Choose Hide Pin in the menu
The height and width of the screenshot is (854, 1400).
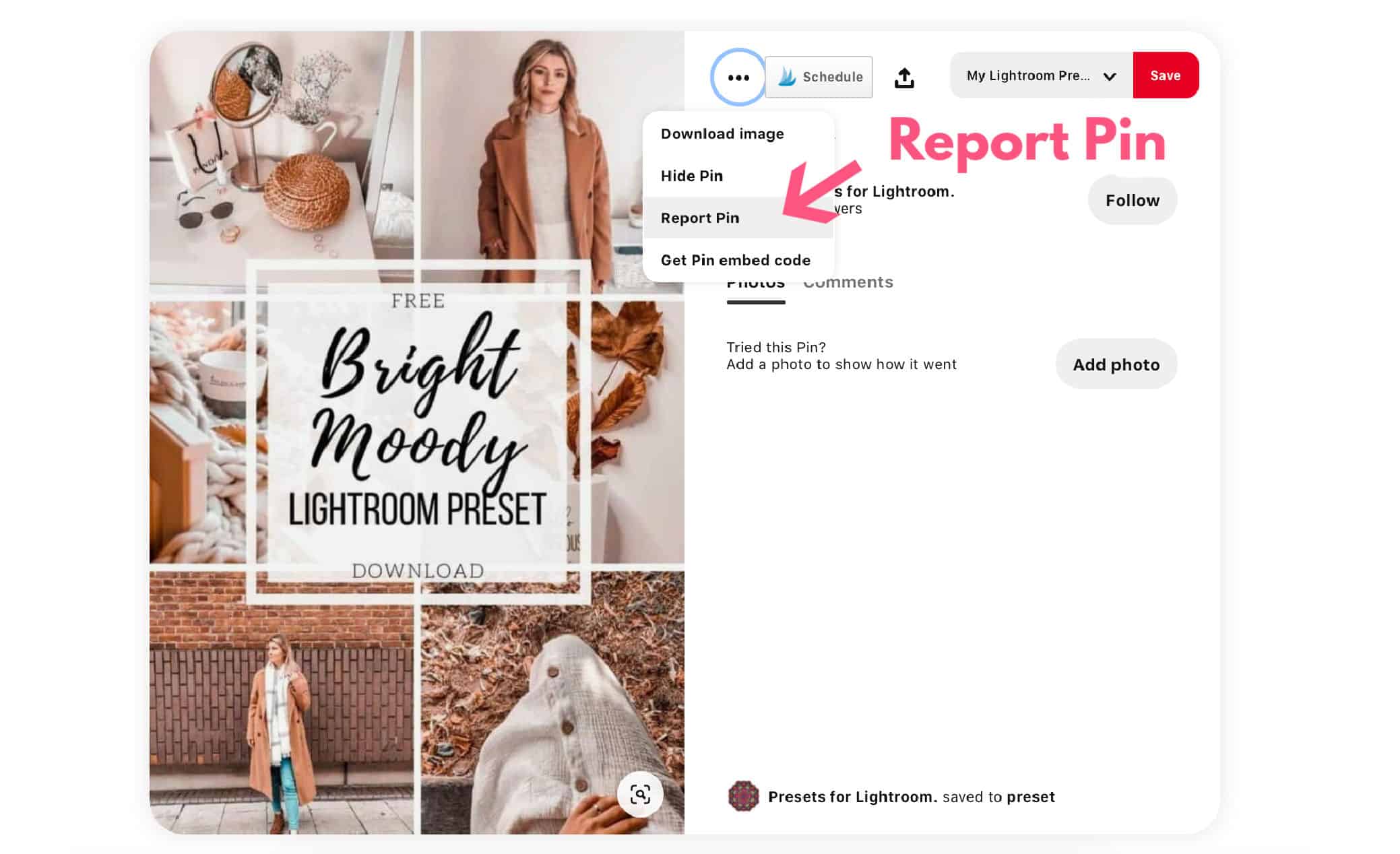[738, 176]
